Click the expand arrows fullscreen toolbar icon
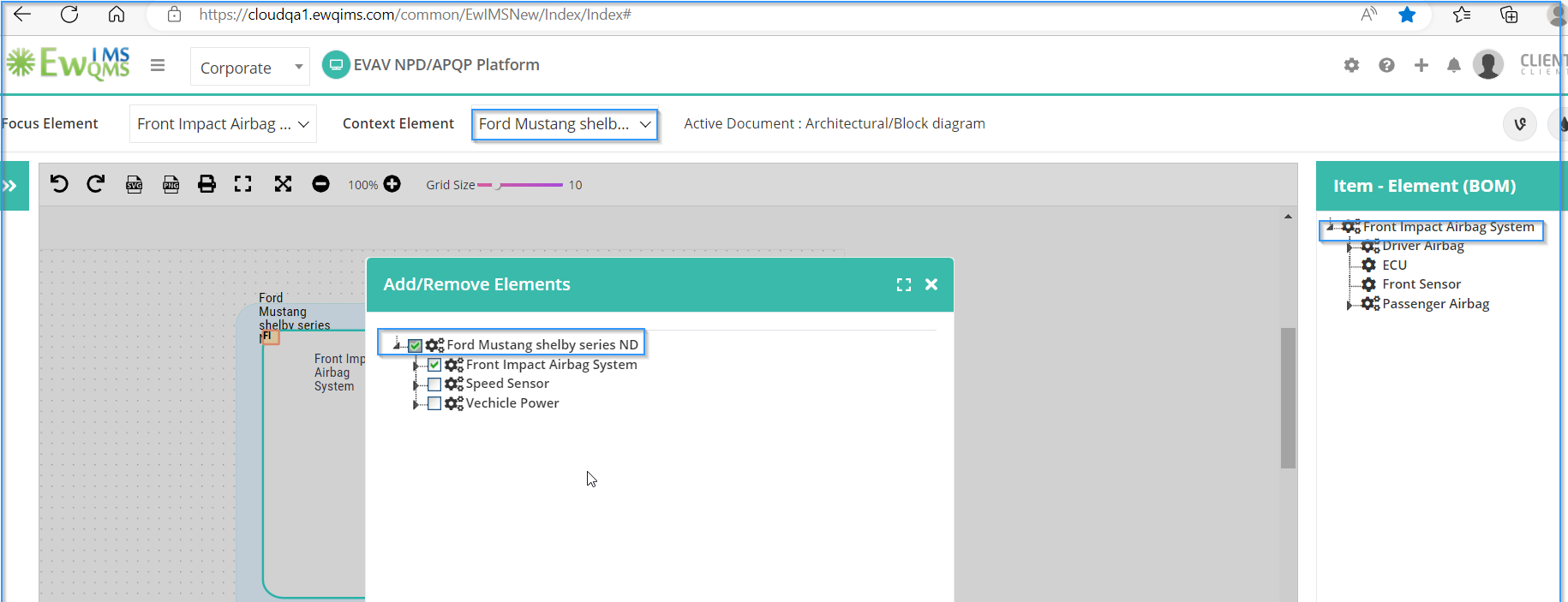 283,184
